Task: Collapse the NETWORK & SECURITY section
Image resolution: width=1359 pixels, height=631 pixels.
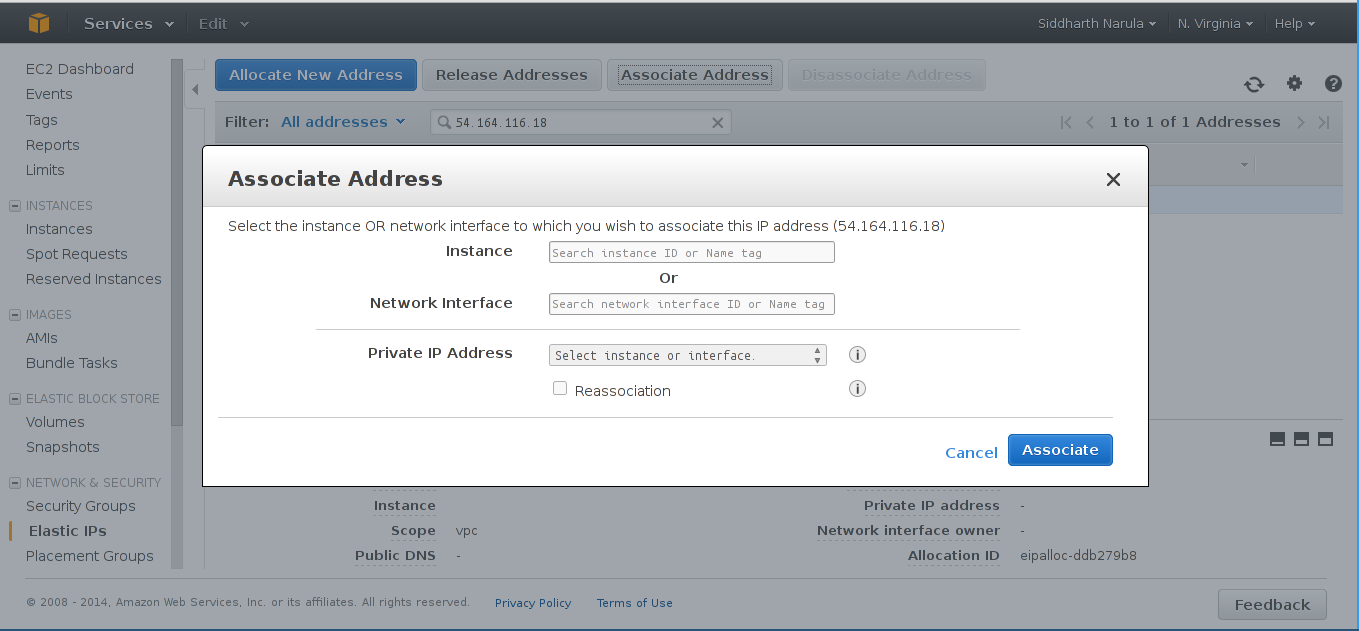Action: (x=15, y=482)
